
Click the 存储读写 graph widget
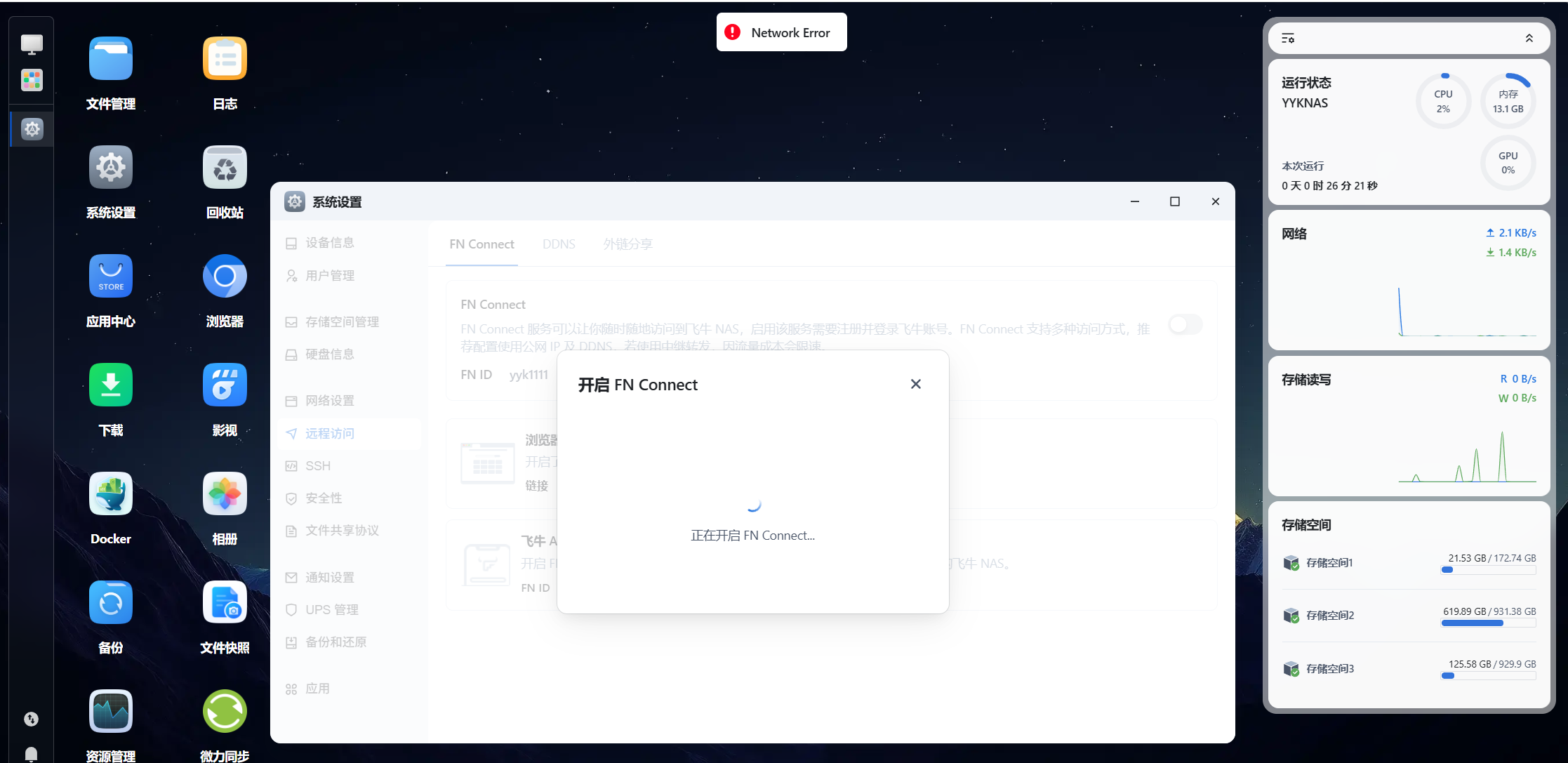click(x=1409, y=426)
